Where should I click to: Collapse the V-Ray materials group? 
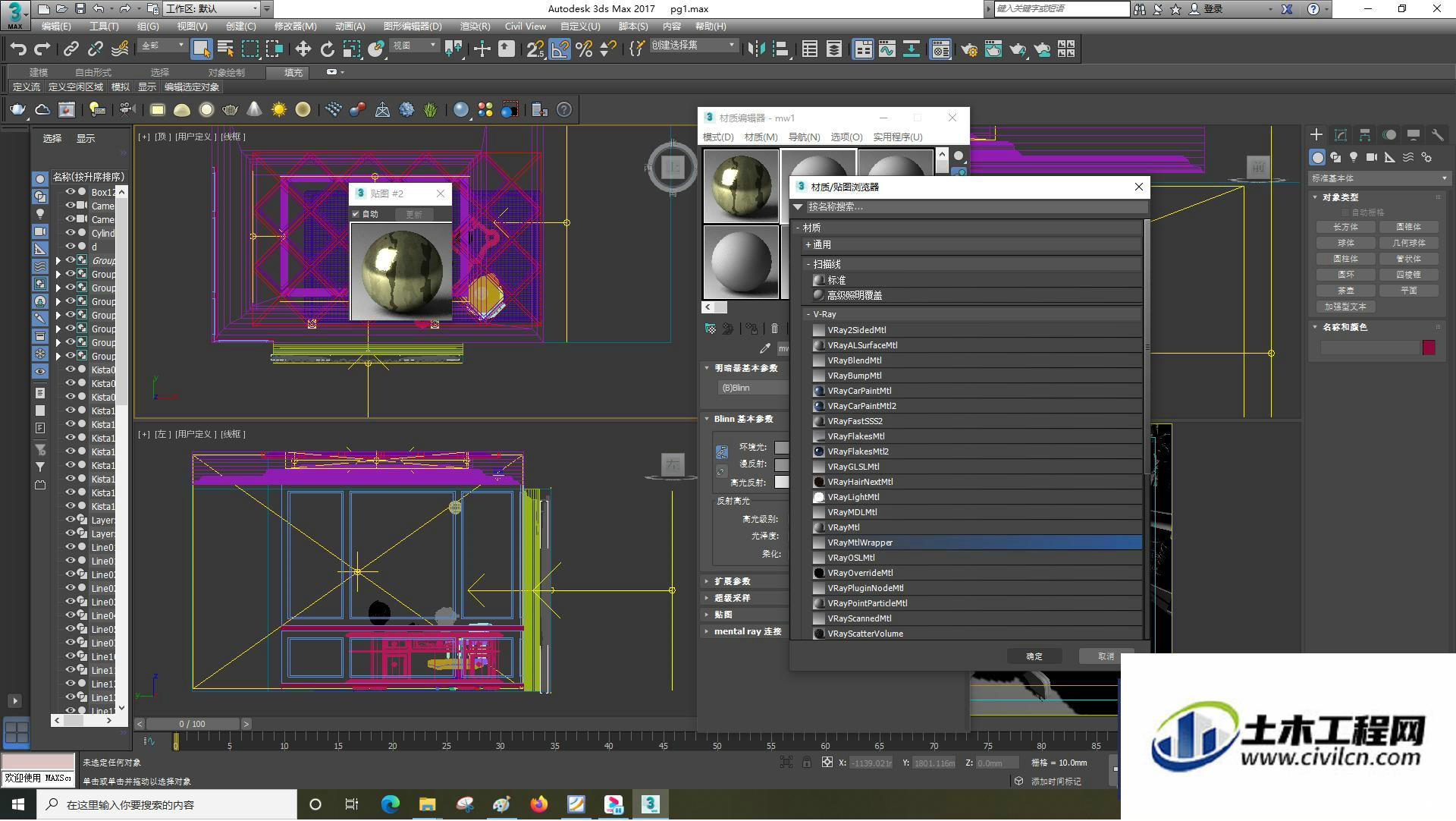coord(808,314)
